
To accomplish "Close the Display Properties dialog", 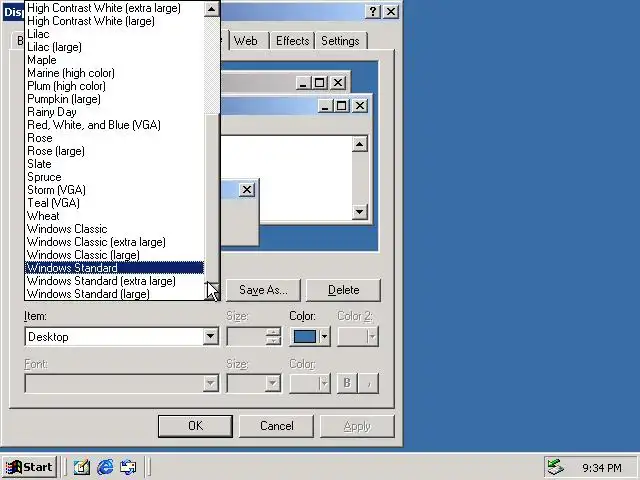I will click(391, 11).
